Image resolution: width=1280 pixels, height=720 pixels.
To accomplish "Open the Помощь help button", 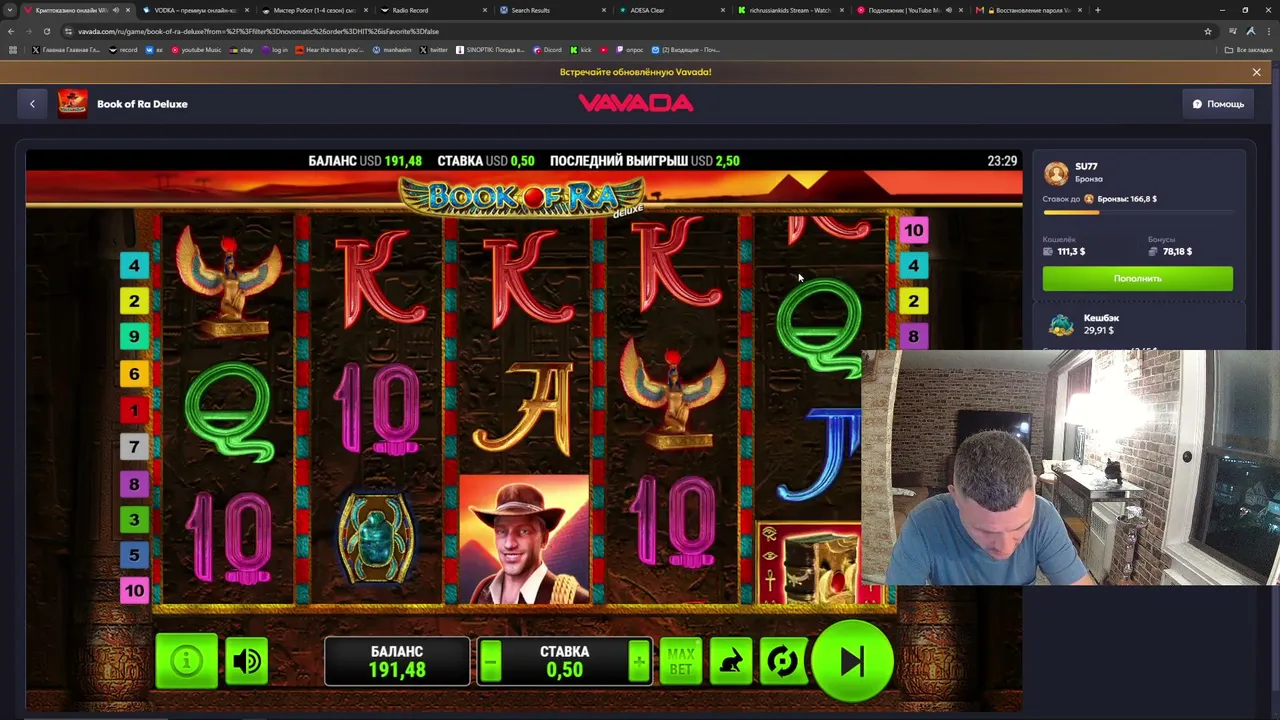I will point(1218,104).
